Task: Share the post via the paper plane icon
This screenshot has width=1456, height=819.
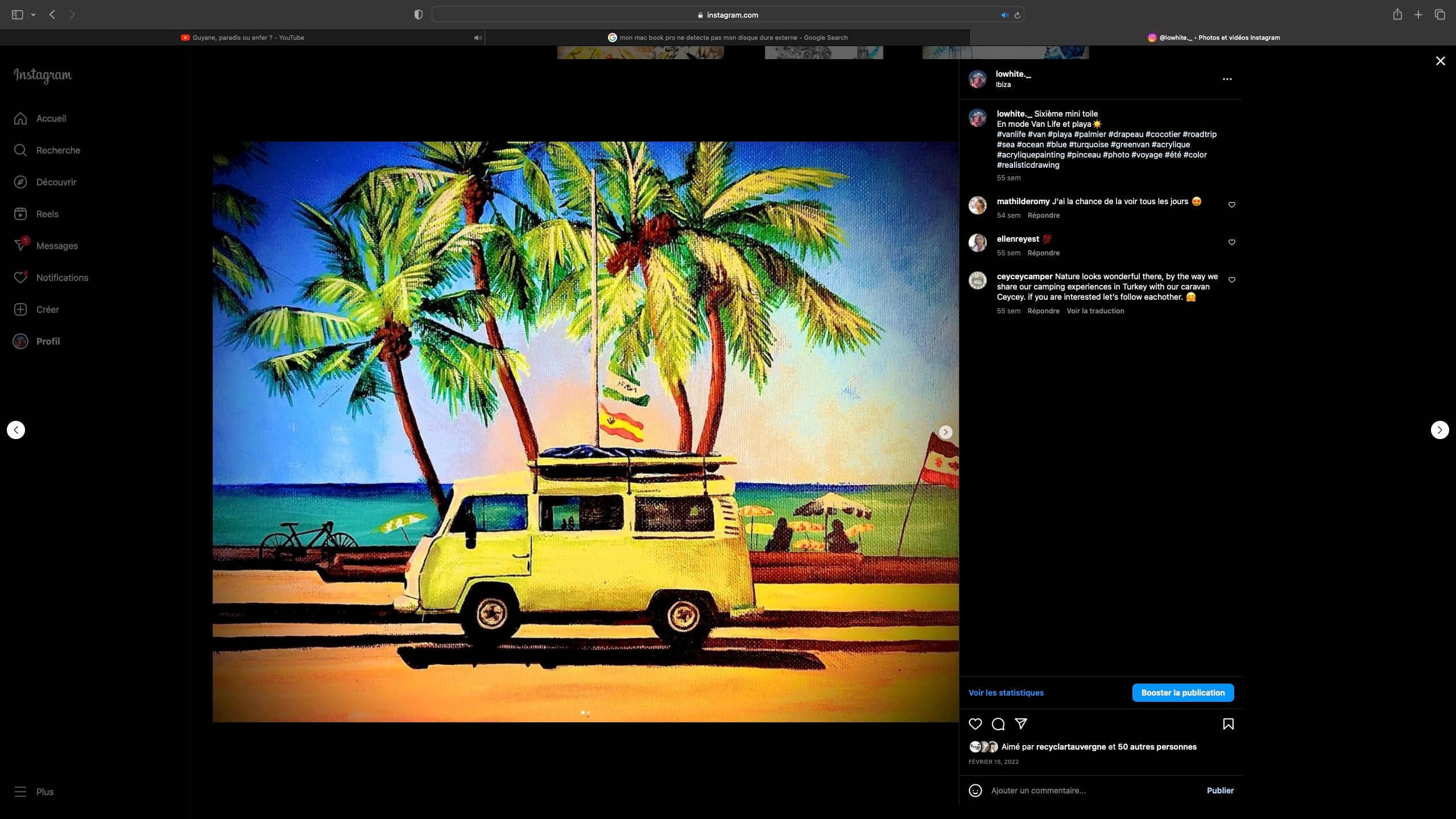Action: pyautogui.click(x=1020, y=723)
